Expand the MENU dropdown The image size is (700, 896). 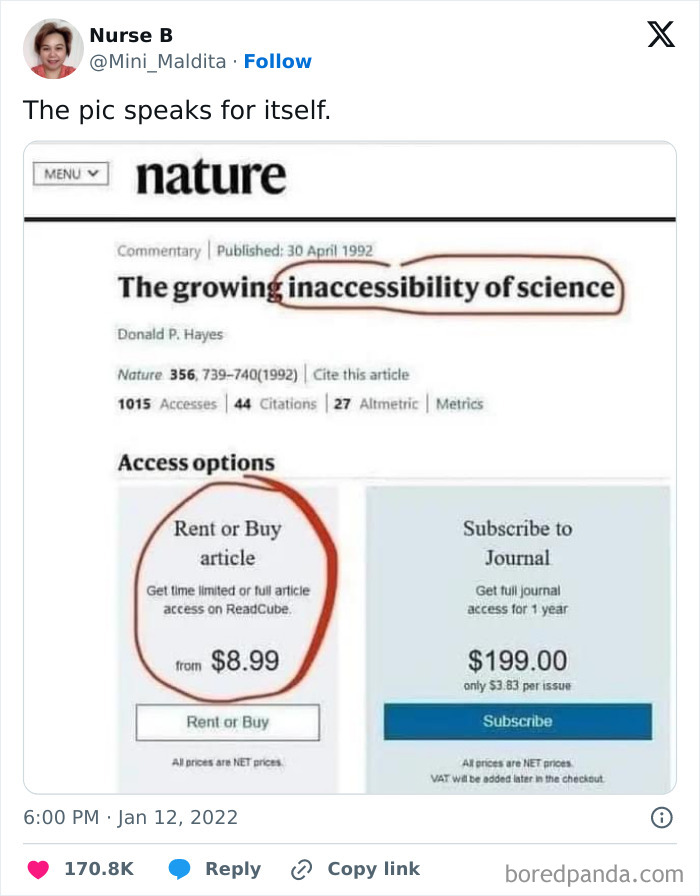tap(70, 174)
